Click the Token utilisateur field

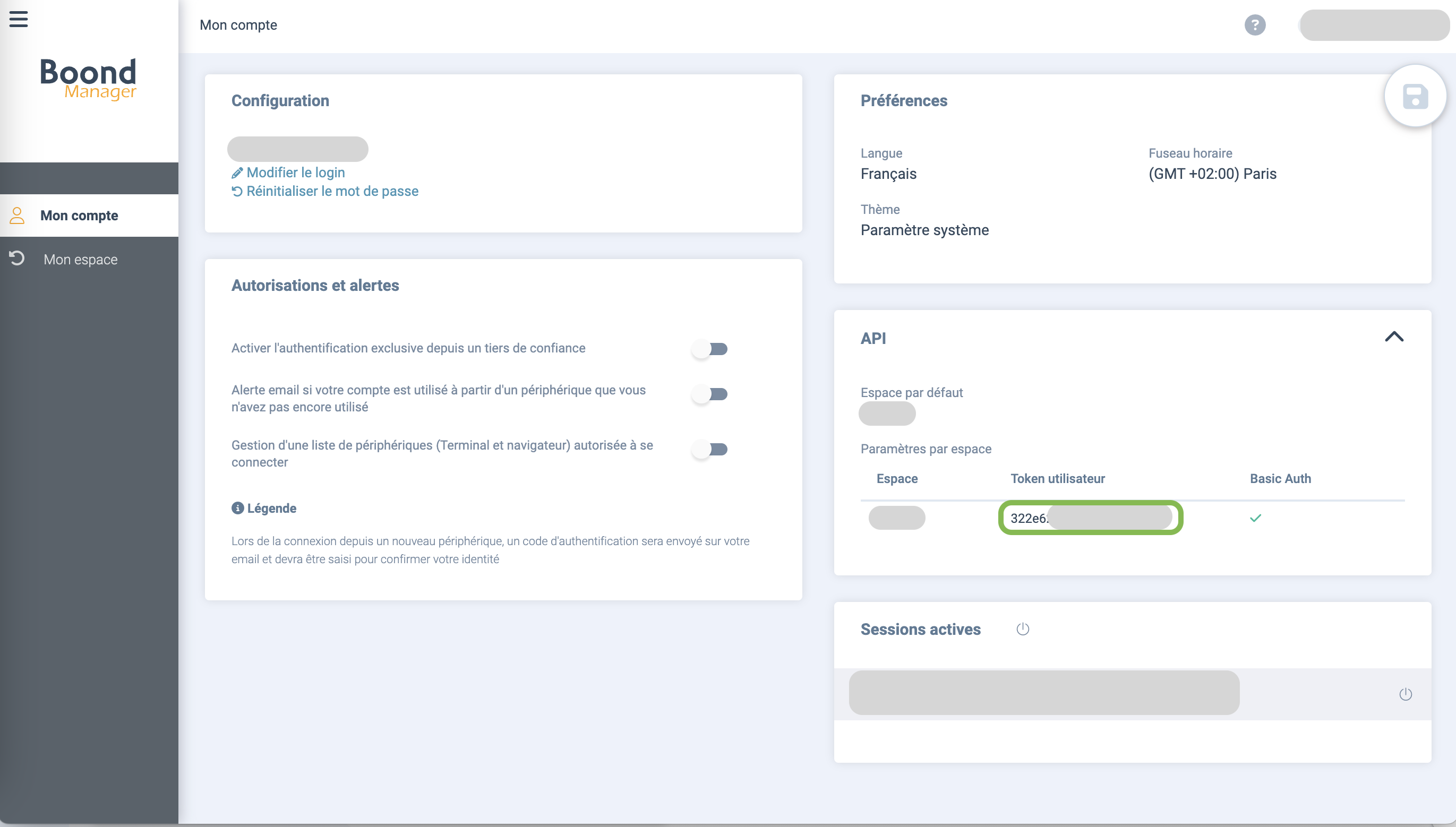pos(1089,518)
